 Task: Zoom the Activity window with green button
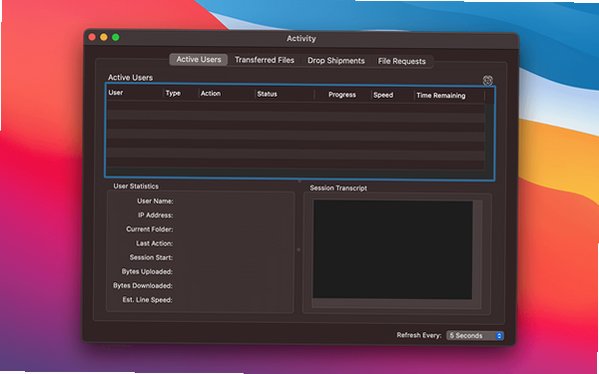pyautogui.click(x=115, y=37)
